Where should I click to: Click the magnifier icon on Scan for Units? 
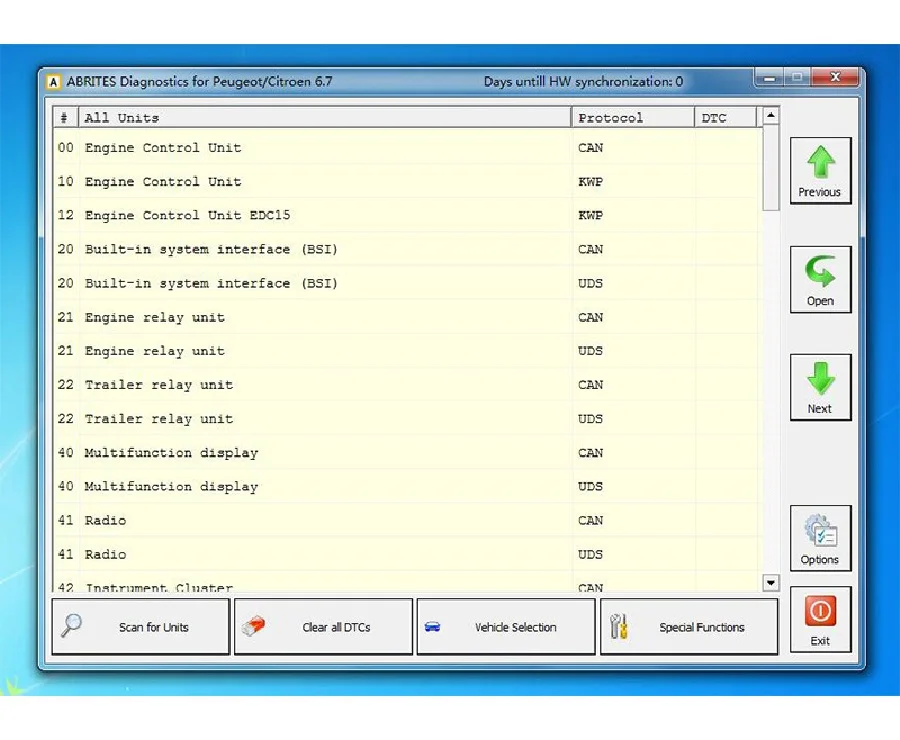[x=72, y=626]
